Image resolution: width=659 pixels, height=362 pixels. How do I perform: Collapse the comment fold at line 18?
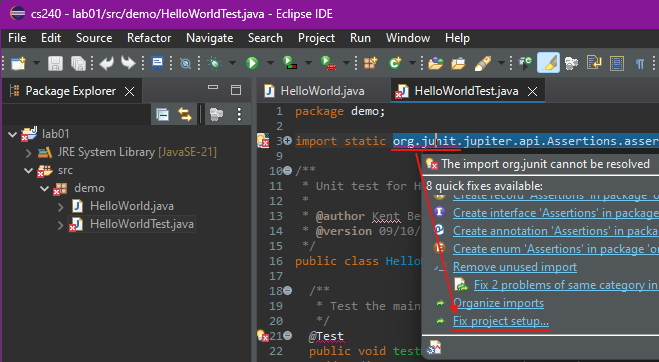tap(287, 290)
